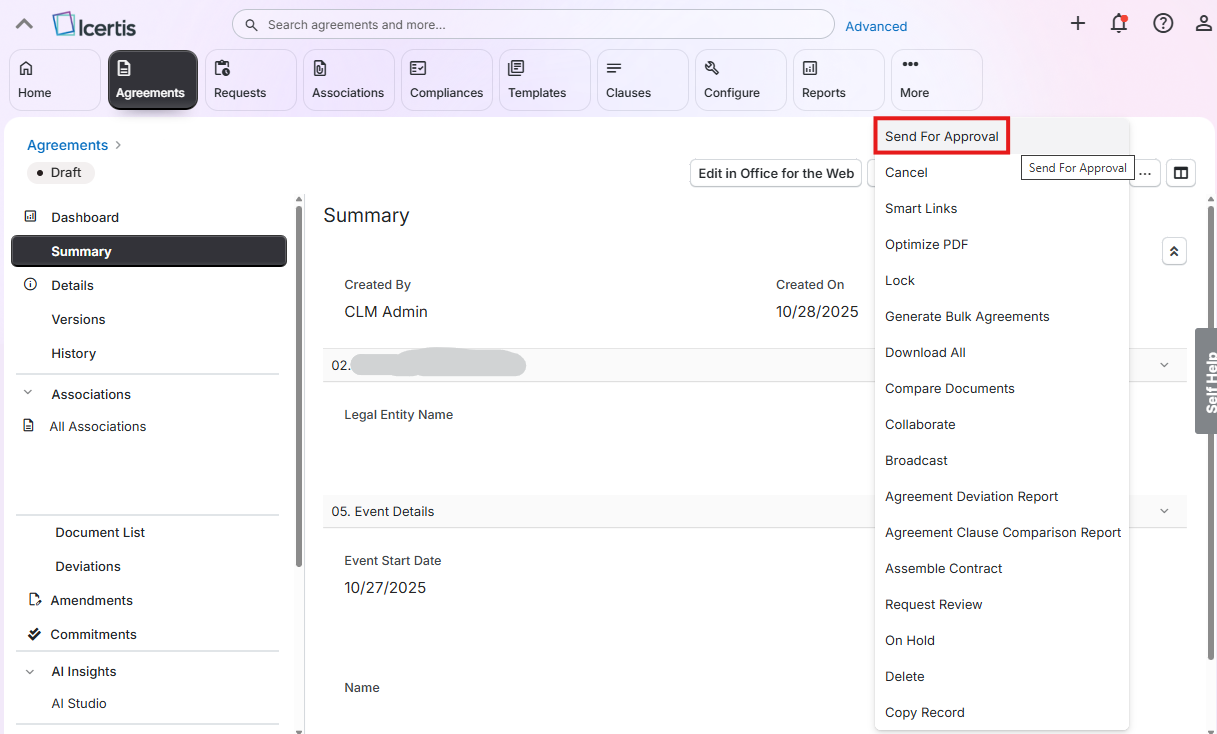
Task: Collapse the 05. Event Details section
Action: coord(1164,511)
